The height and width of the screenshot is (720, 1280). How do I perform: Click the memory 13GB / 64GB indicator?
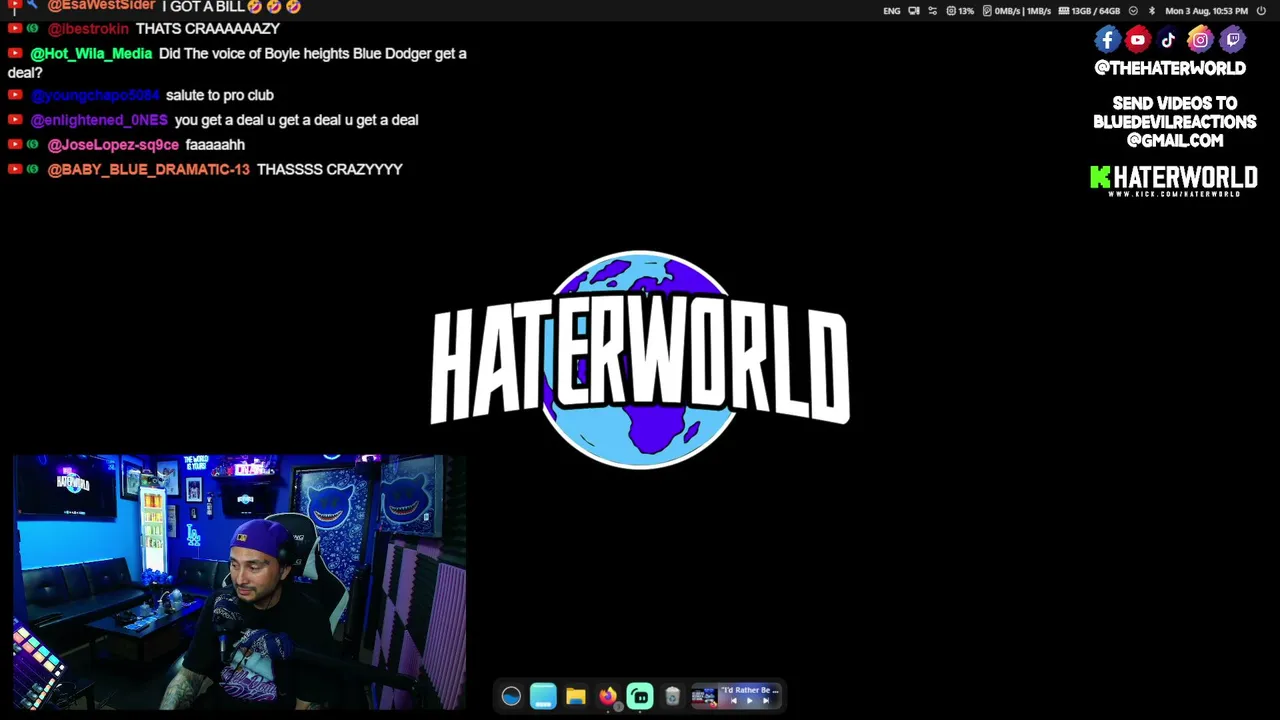click(1089, 11)
